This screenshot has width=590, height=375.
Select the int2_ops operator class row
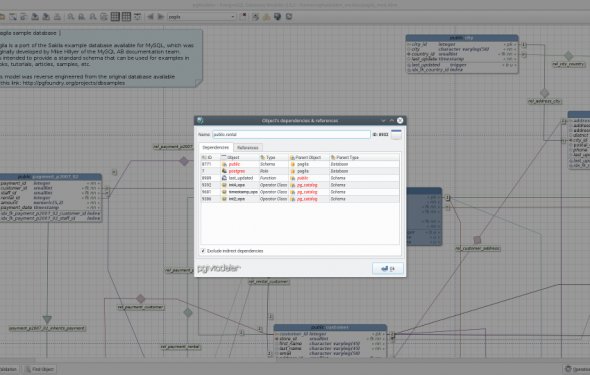click(300, 199)
